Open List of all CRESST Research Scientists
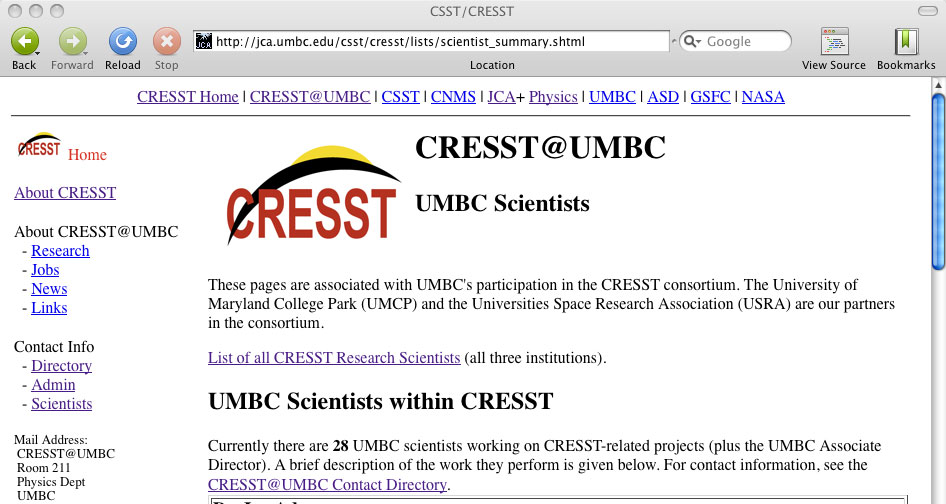The image size is (946, 504). [334, 357]
